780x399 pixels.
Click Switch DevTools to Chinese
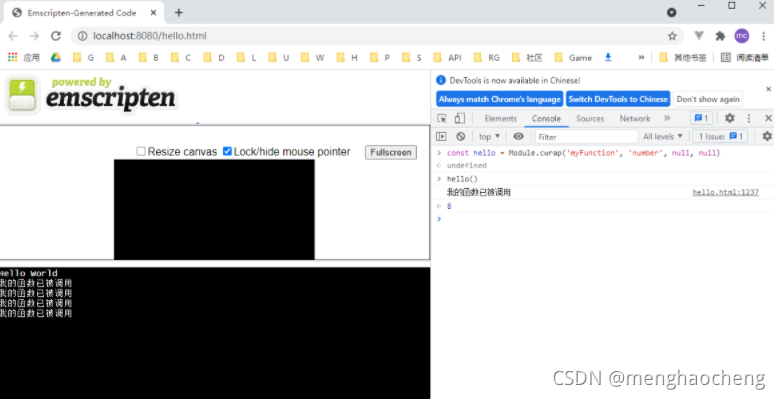618,99
